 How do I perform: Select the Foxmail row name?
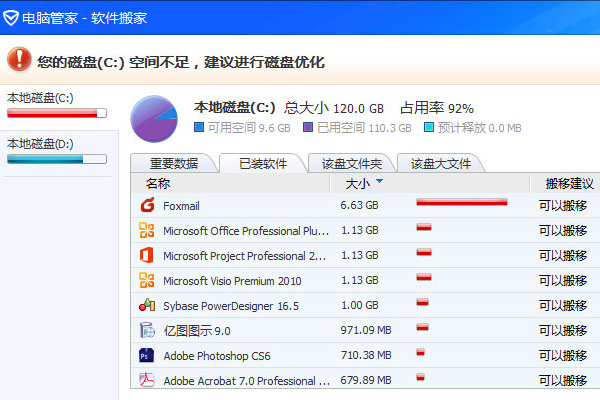[x=181, y=206]
